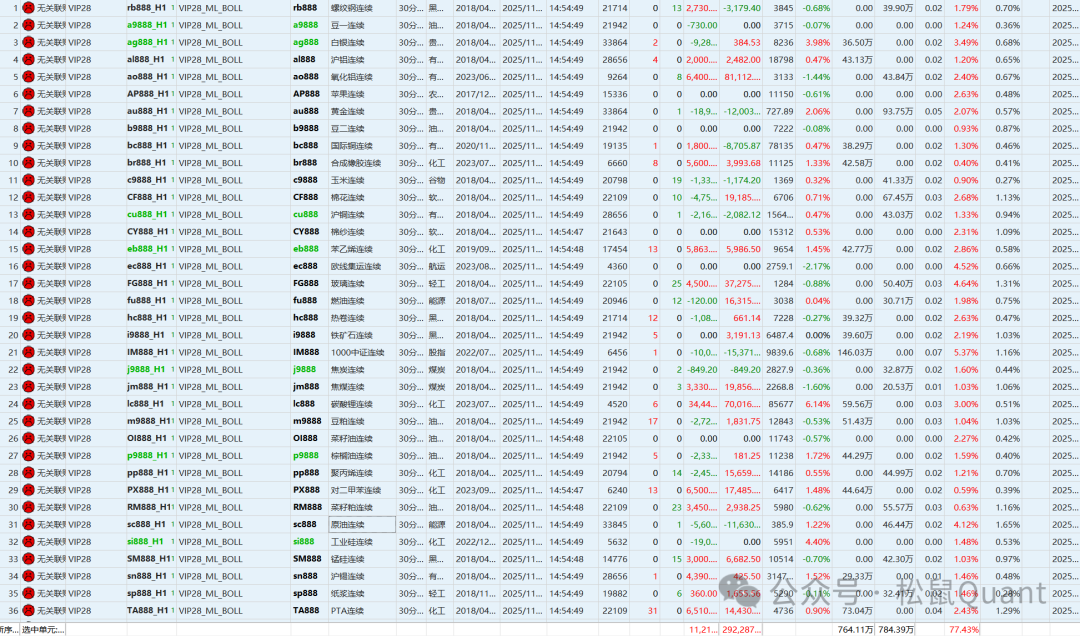Image resolution: width=1080 pixels, height=636 pixels.
Task: Click the 146.03万 value cell
Action: (854, 352)
